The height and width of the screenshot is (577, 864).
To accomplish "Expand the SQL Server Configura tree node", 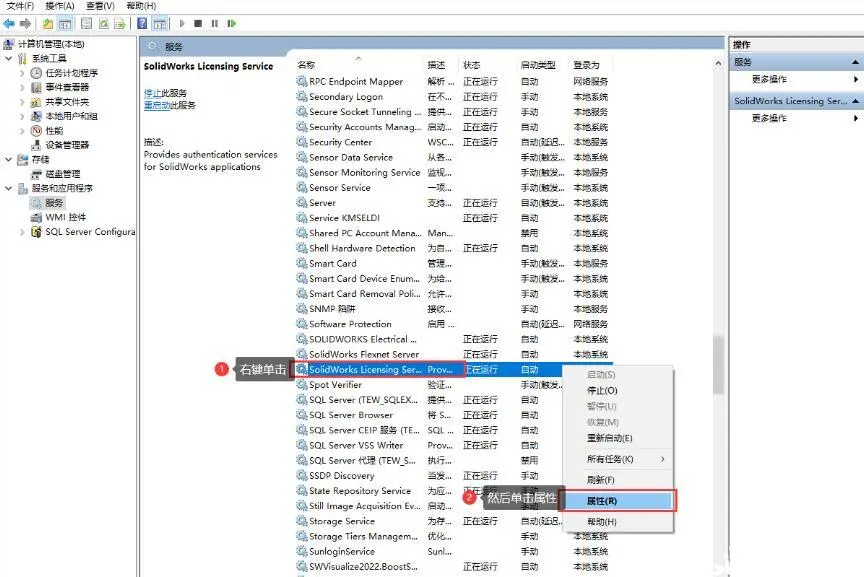I will pyautogui.click(x=22, y=232).
